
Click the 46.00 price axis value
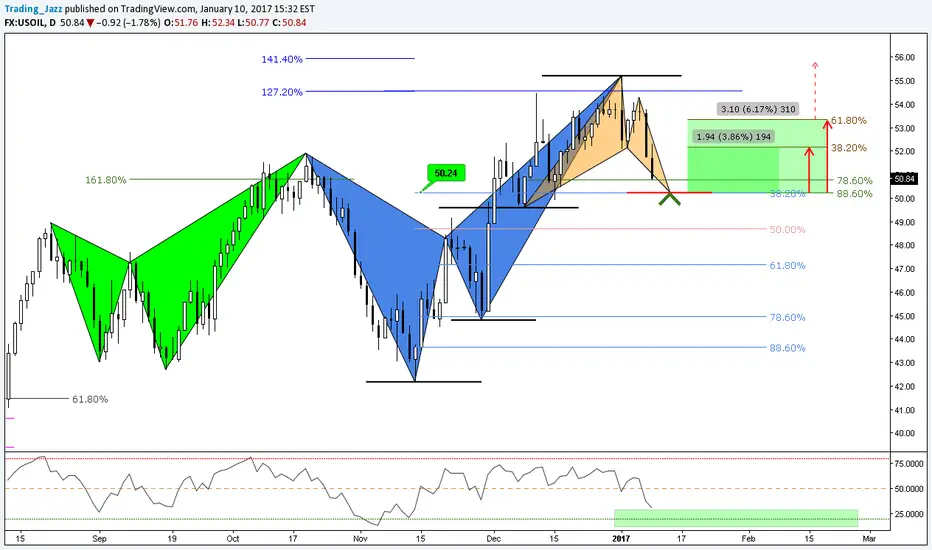905,293
